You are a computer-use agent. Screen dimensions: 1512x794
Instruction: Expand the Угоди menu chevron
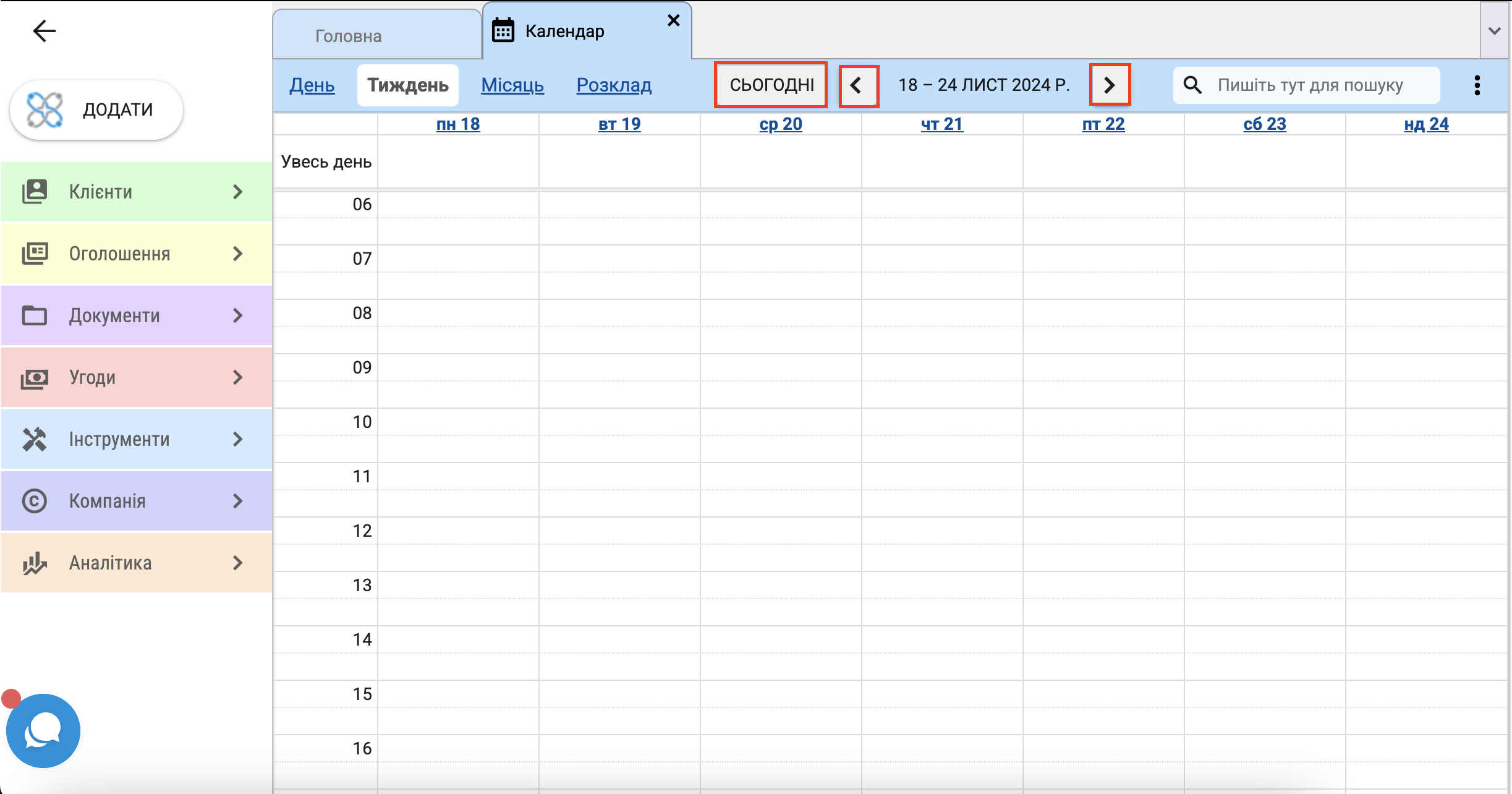238,377
